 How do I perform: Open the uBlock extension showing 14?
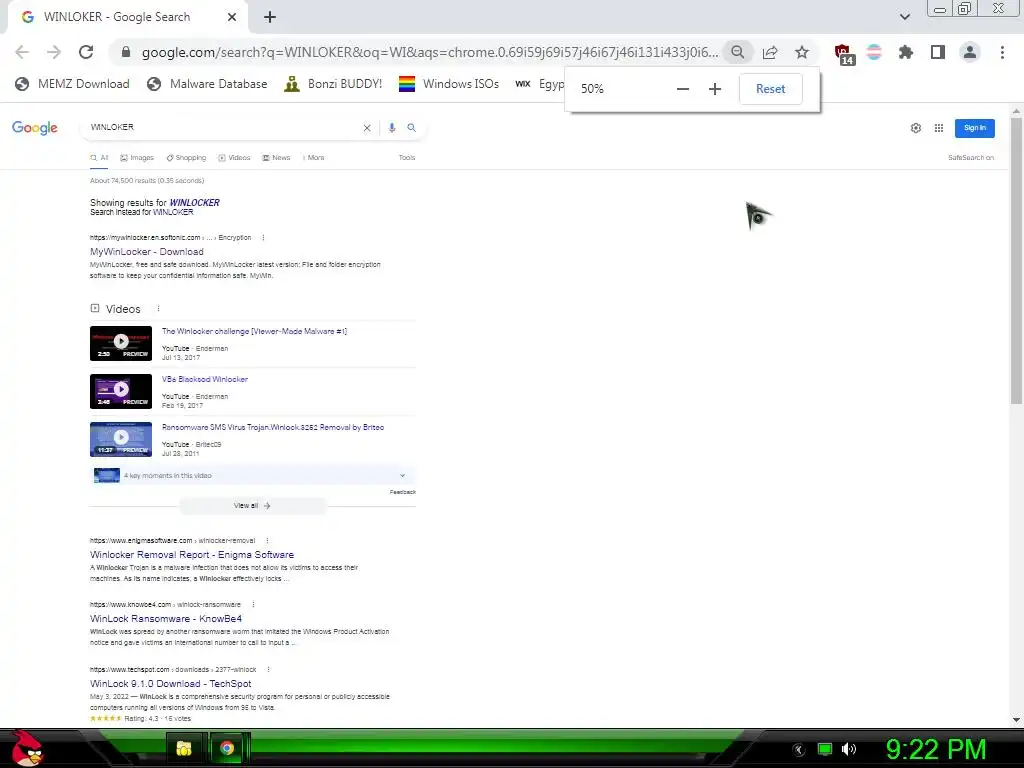[x=843, y=54]
